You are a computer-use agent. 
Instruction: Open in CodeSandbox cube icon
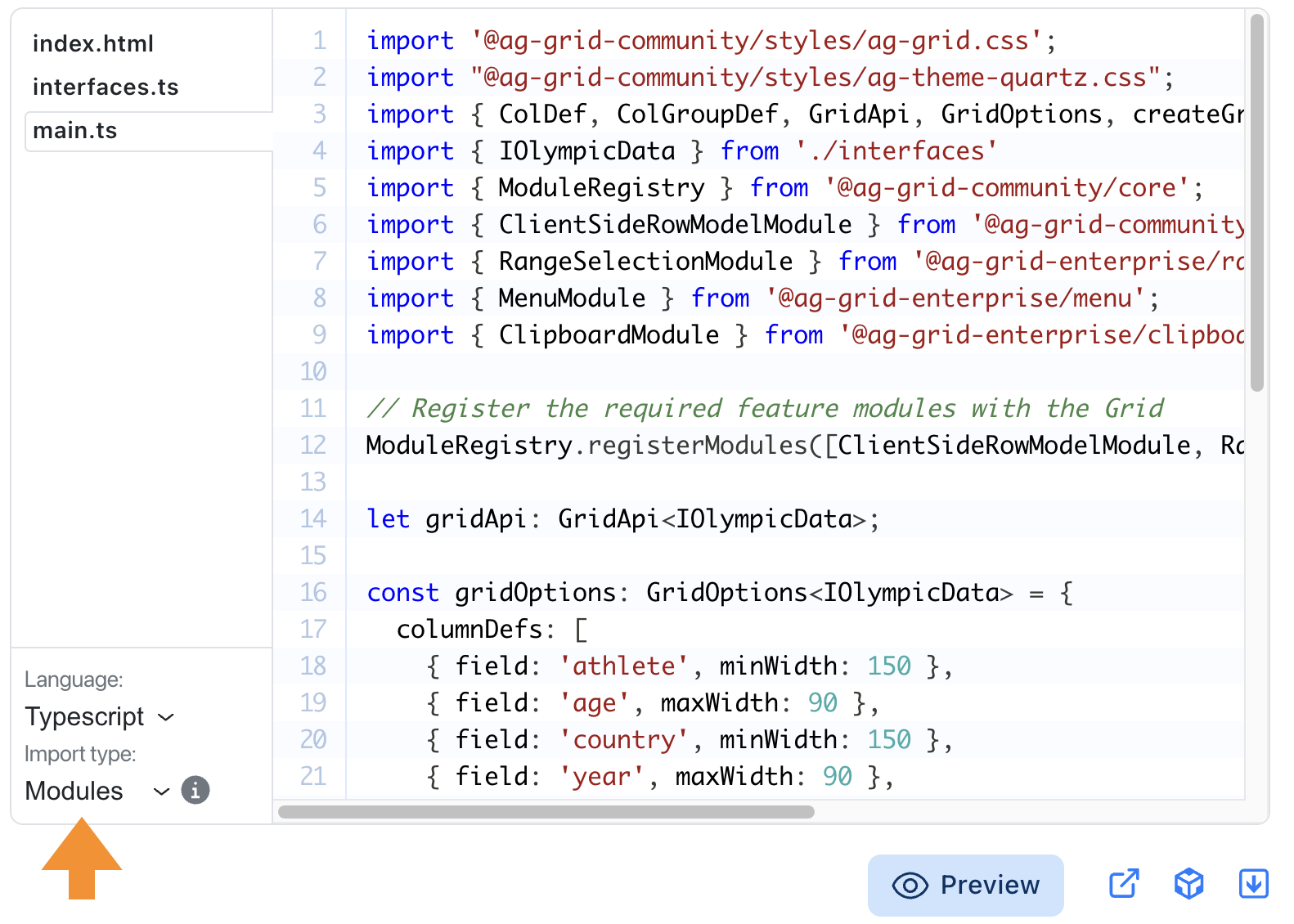click(x=1188, y=884)
